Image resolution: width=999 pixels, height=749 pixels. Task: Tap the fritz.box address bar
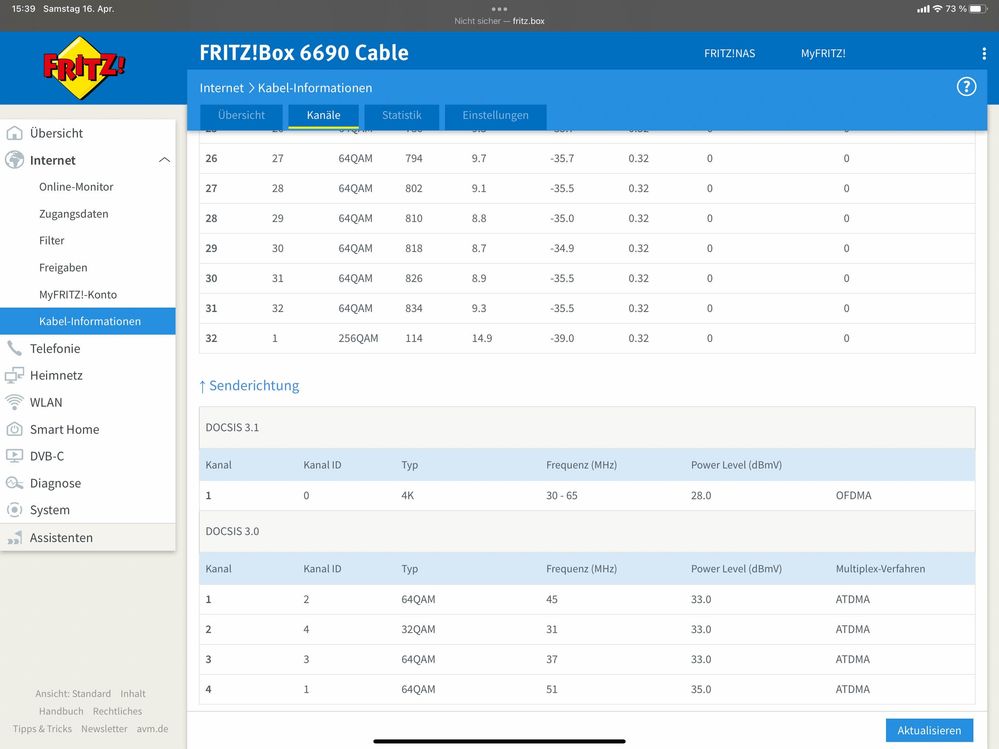(500, 21)
